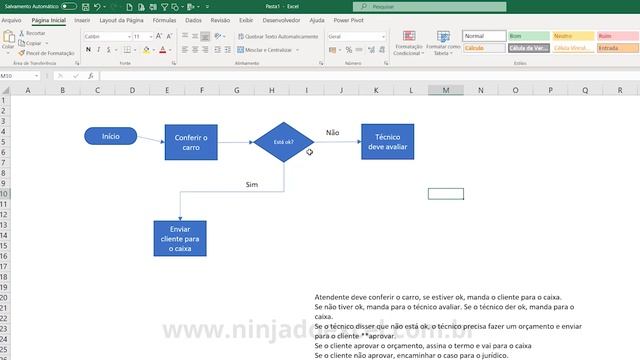Viewport: 640px width, 360px height.
Task: Click the Insert Function fx icon
Action: 91,76
